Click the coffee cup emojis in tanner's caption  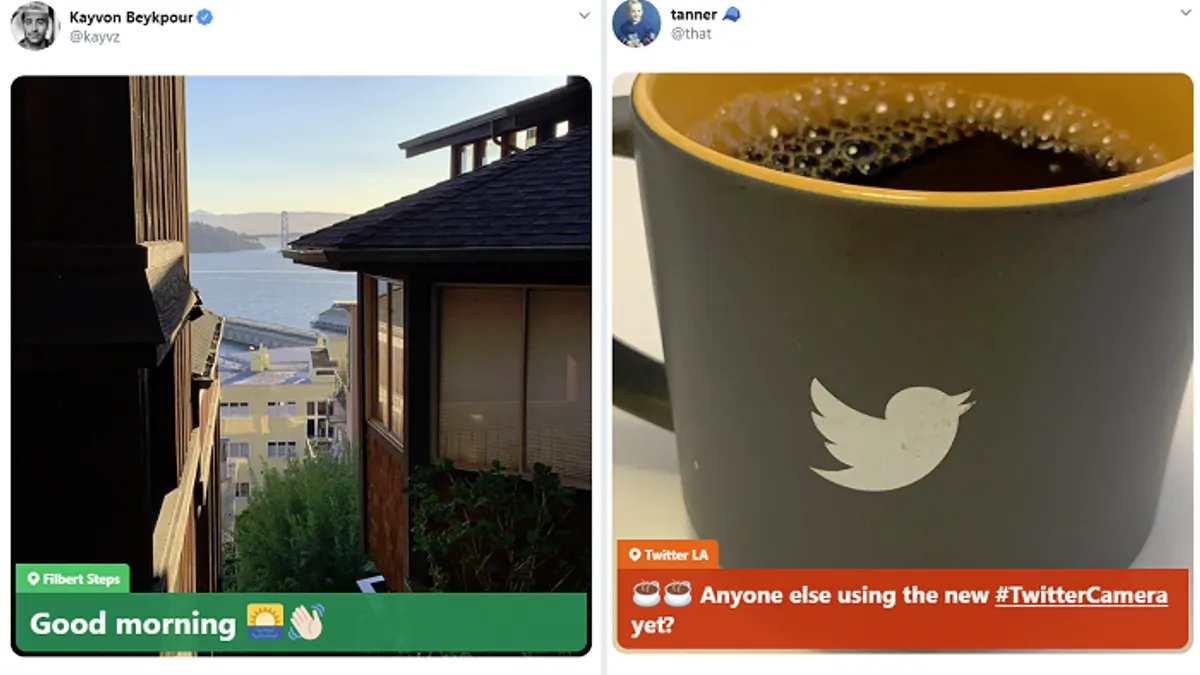tap(662, 595)
